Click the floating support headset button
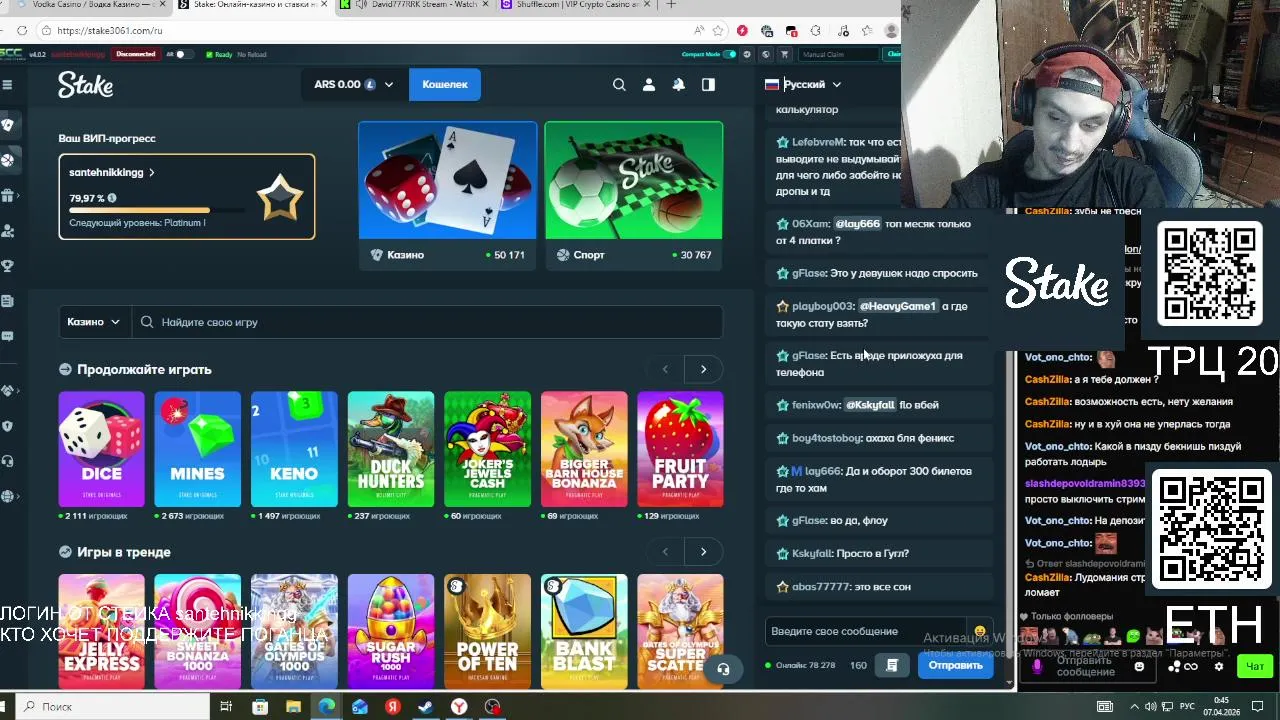The image size is (1280, 720). coord(723,669)
